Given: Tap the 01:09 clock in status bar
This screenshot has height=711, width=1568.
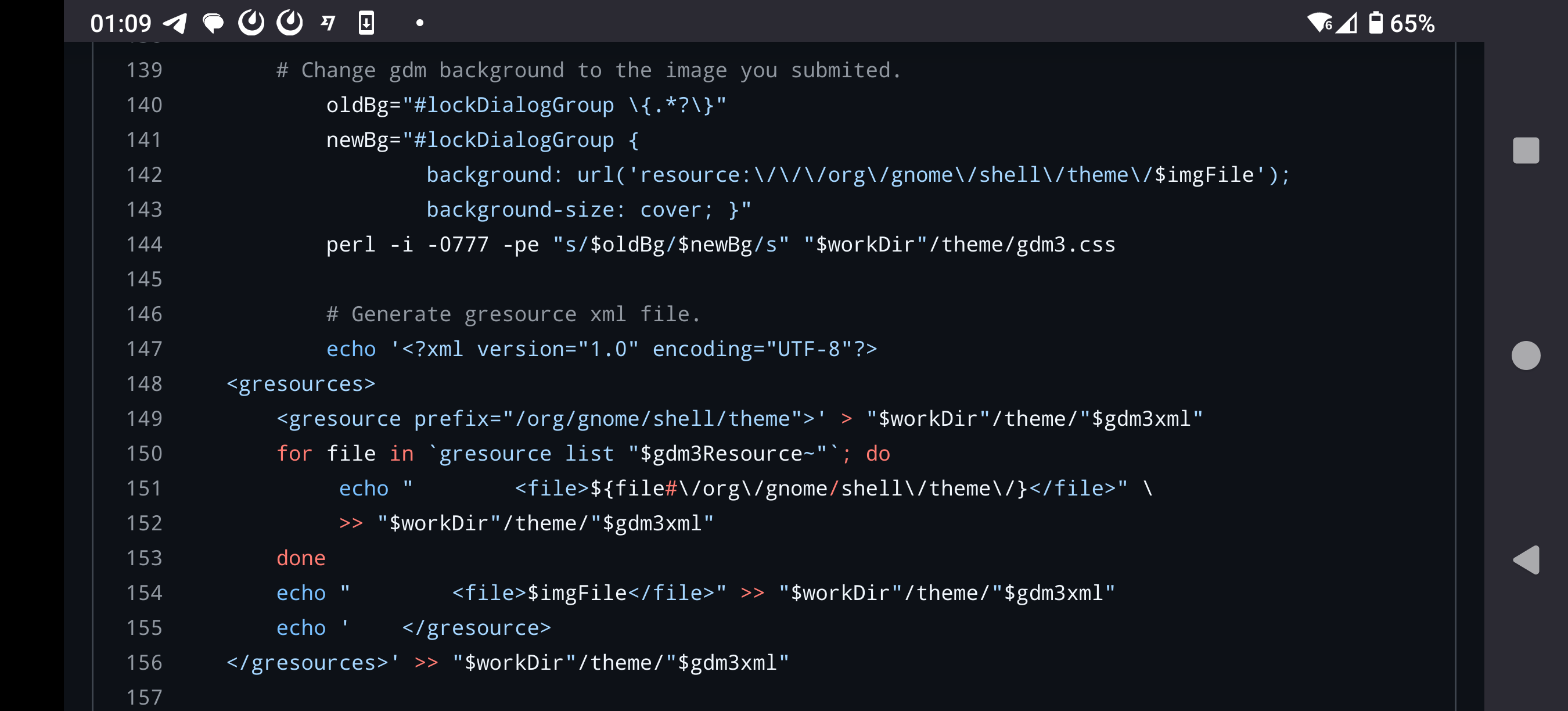Looking at the screenshot, I should click(x=121, y=24).
